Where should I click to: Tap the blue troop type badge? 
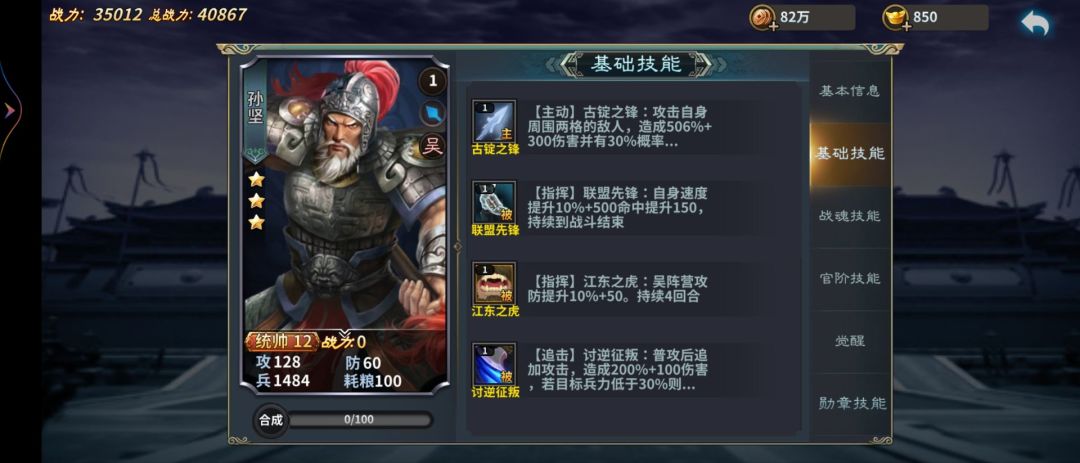[x=433, y=113]
